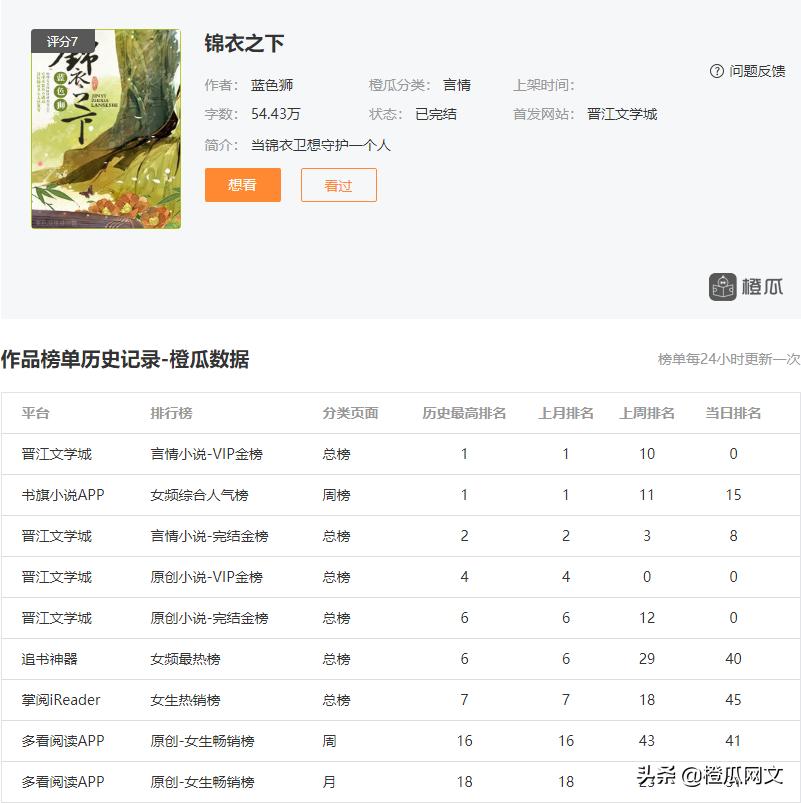This screenshot has height=803, width=801.
Task: Click the question mark help icon
Action: click(x=716, y=70)
